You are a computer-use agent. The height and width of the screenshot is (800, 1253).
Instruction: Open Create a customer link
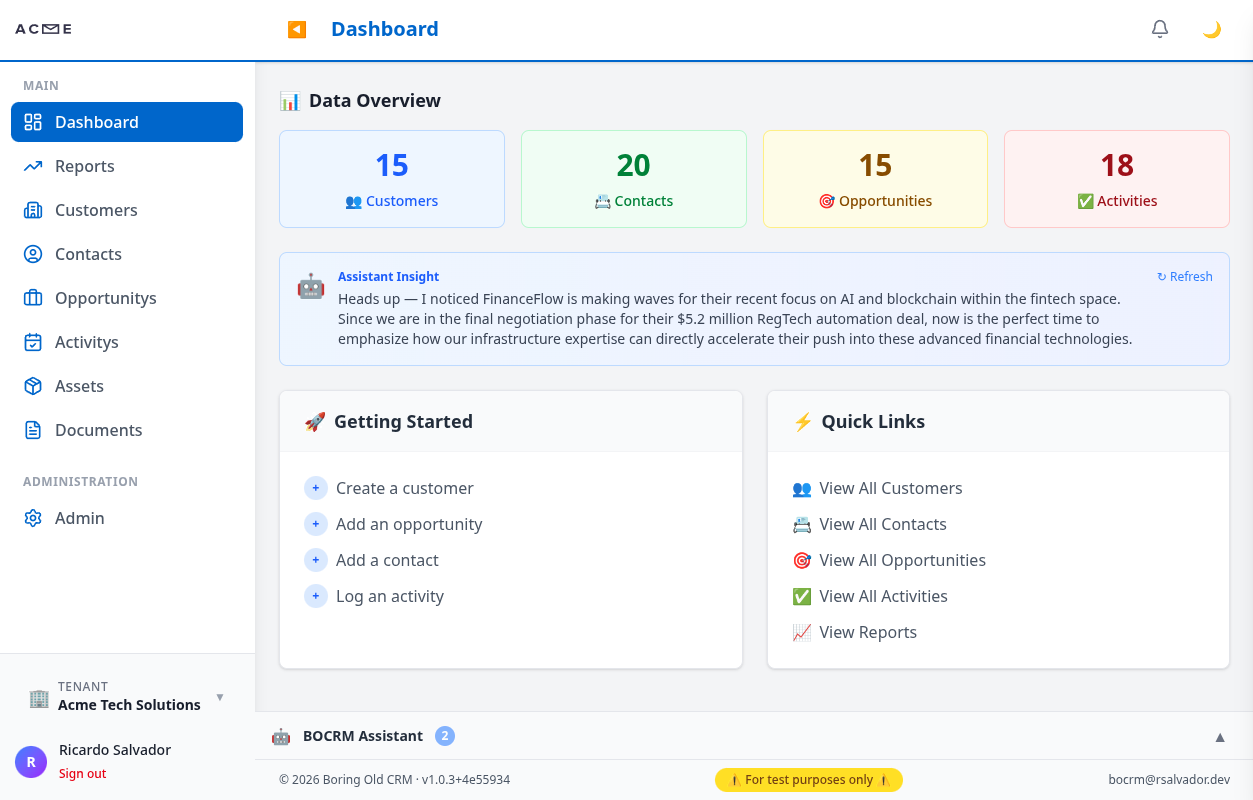coord(404,488)
